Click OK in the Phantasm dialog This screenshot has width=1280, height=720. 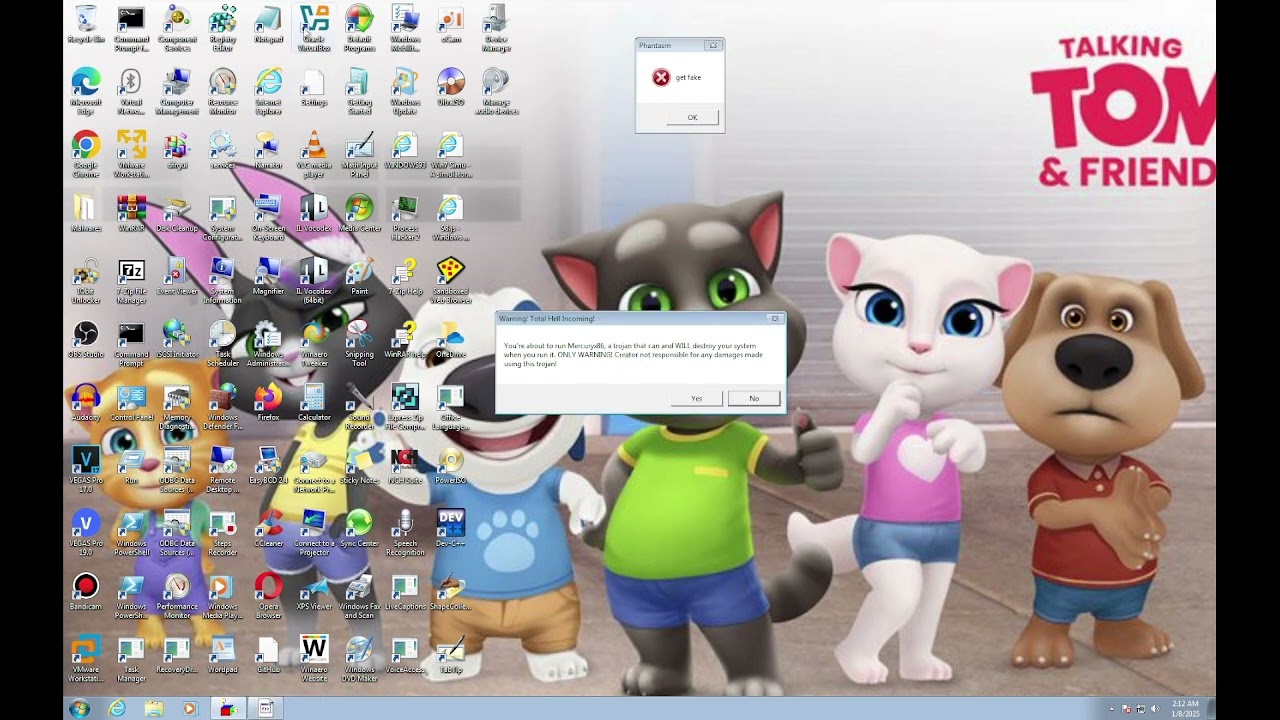pos(692,117)
